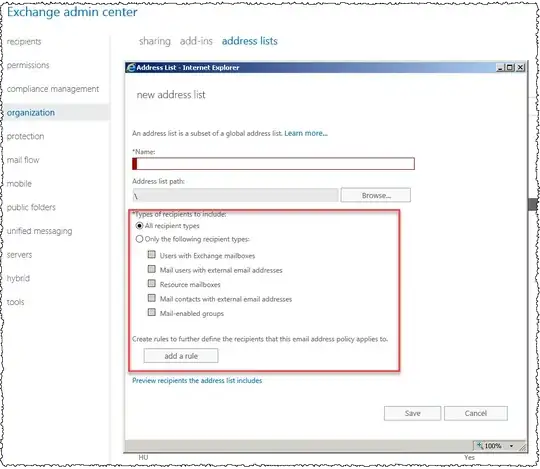Check Resource mailboxes option
The image size is (540, 469).
coord(152,284)
